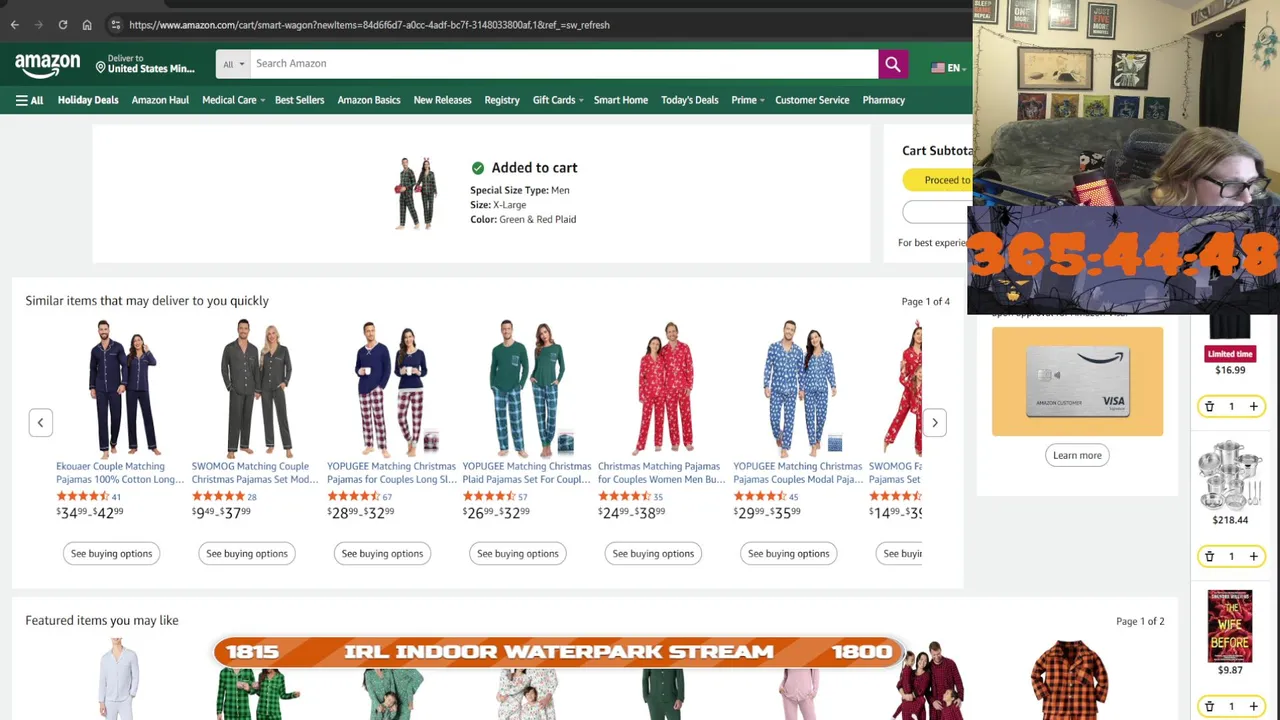Screen dimensions: 1280x720
Task: Open Pharmacy
Action: 884,100
